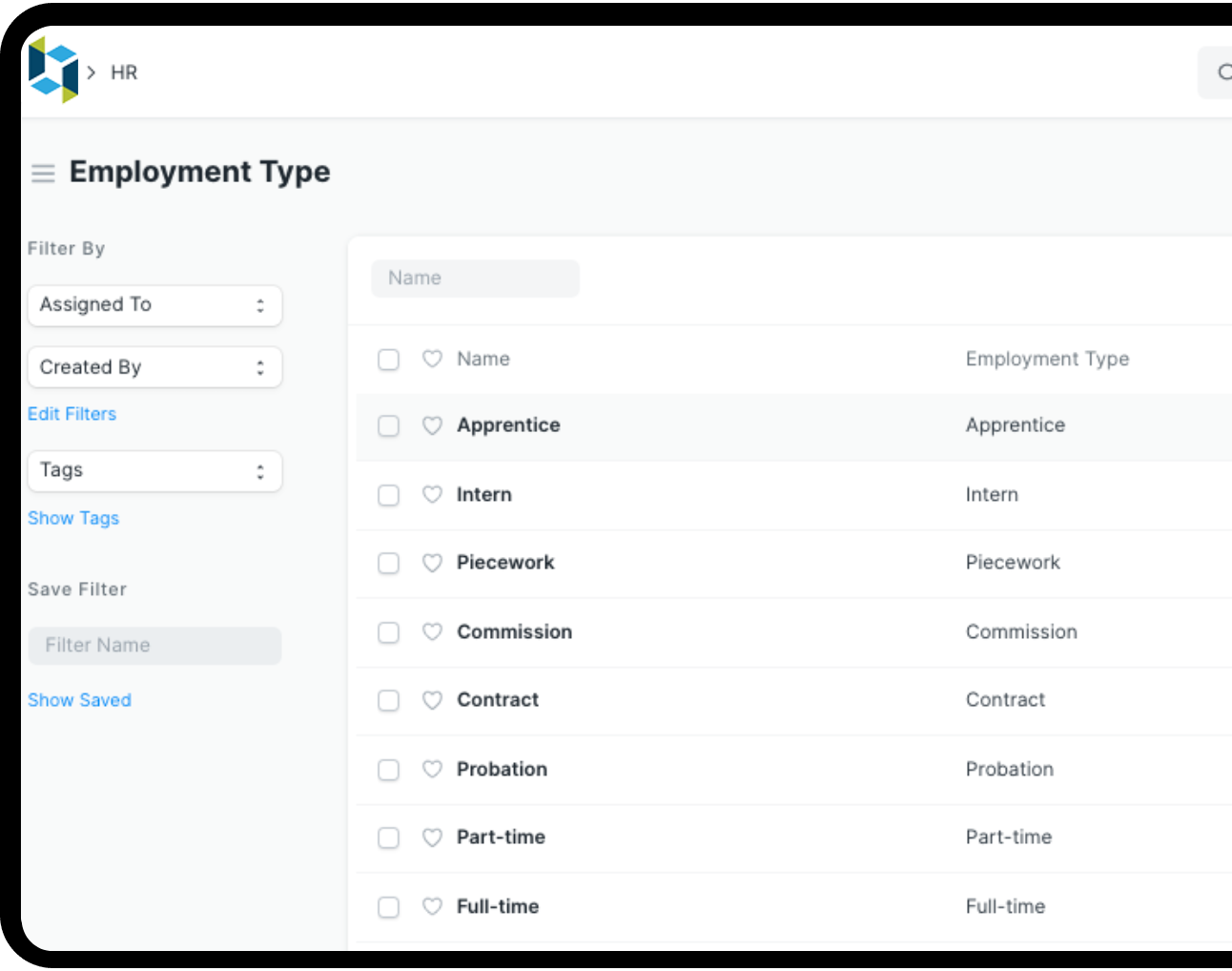This screenshot has height=971, width=1232.
Task: Toggle the sidebar with the hamburger icon
Action: (43, 174)
